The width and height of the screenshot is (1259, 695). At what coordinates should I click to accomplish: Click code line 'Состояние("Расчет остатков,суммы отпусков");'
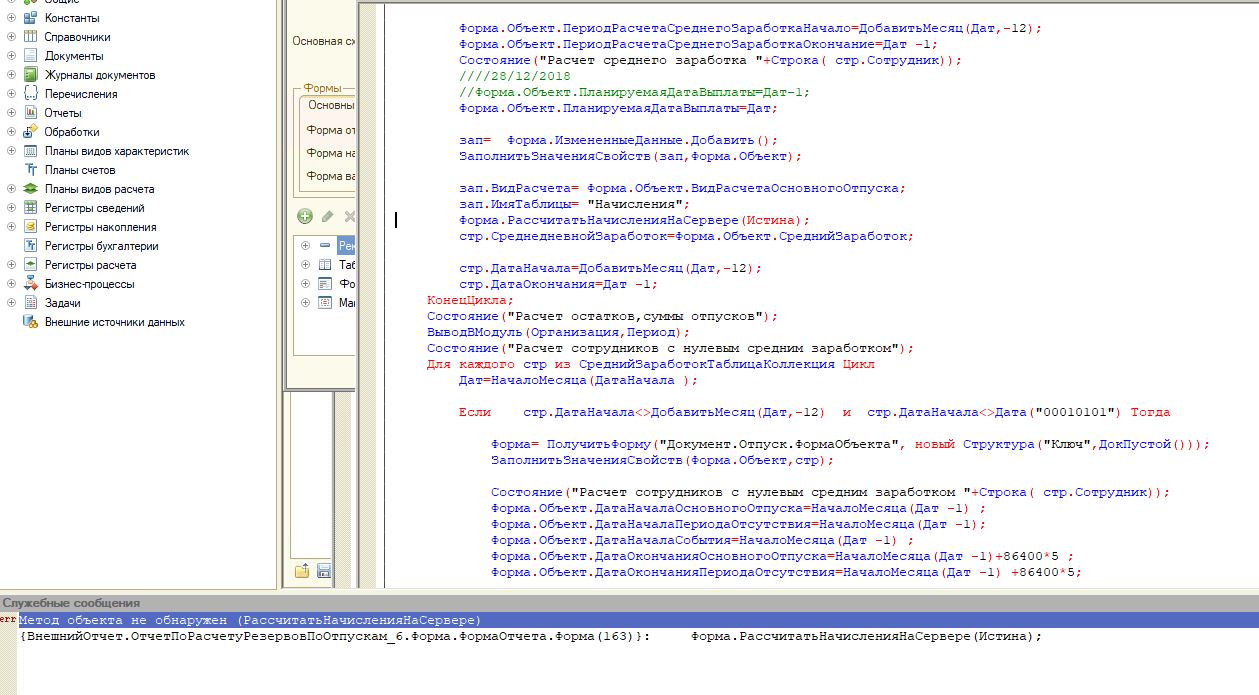[603, 316]
